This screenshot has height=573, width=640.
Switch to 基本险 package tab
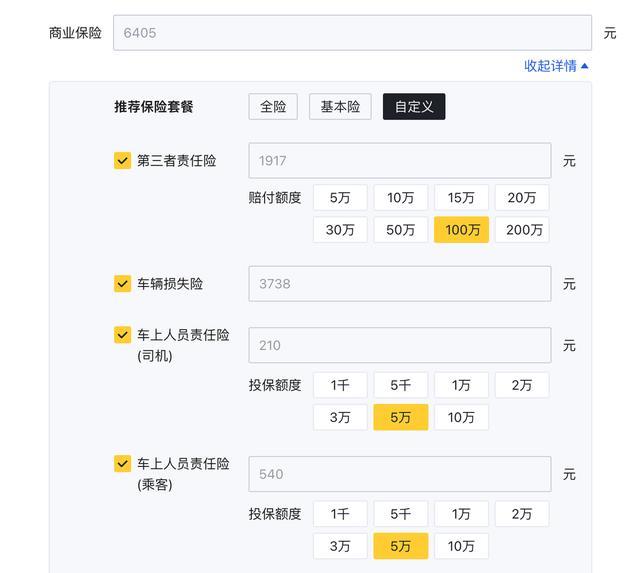pos(340,107)
